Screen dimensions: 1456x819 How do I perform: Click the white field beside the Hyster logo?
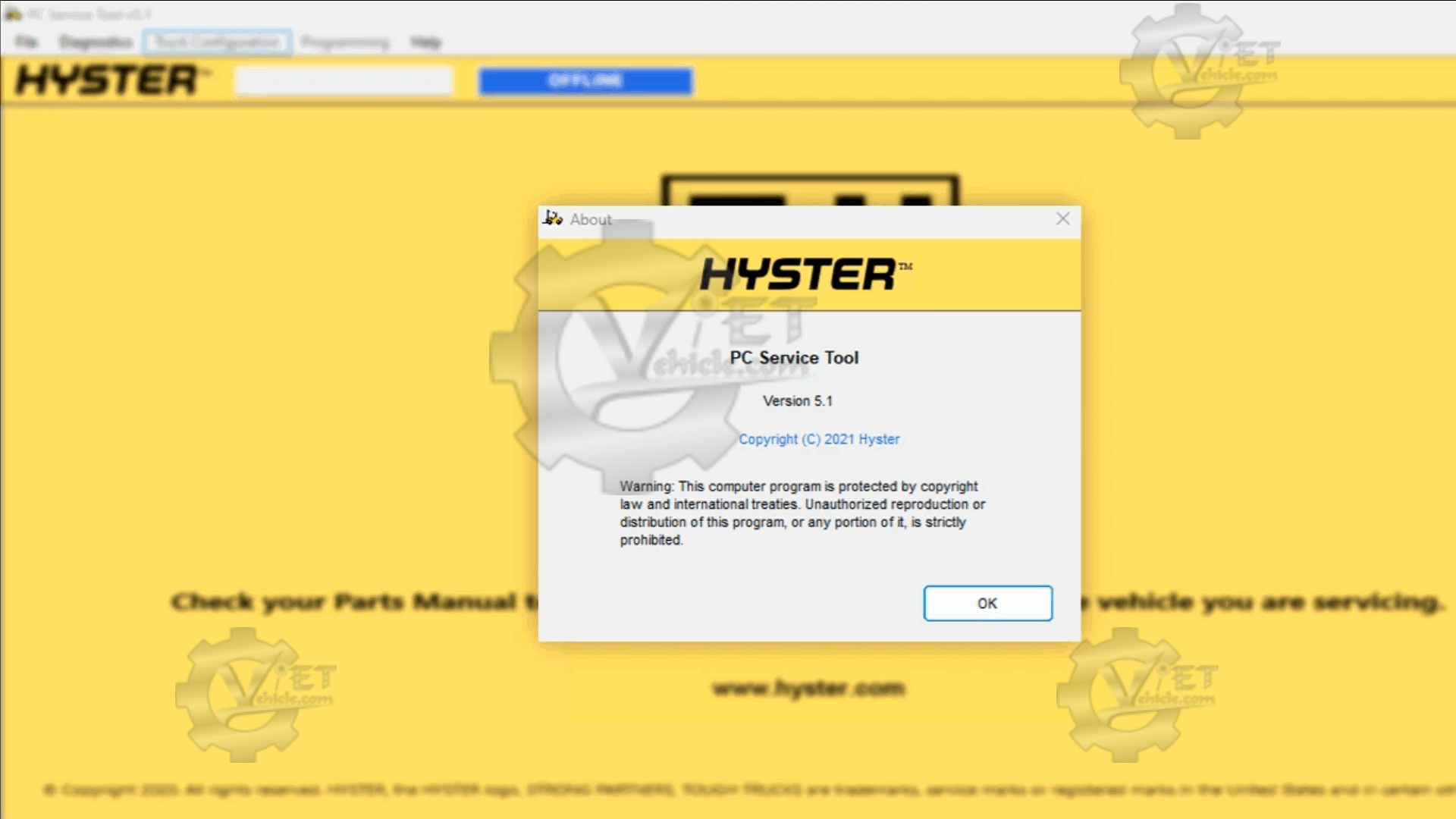pos(344,80)
